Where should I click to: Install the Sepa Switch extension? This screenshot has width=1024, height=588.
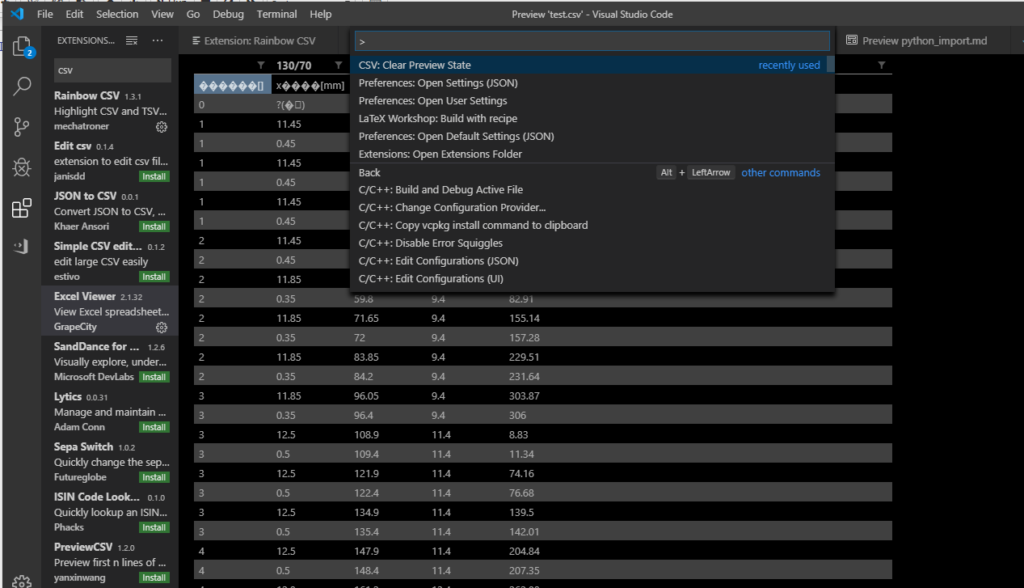[154, 478]
